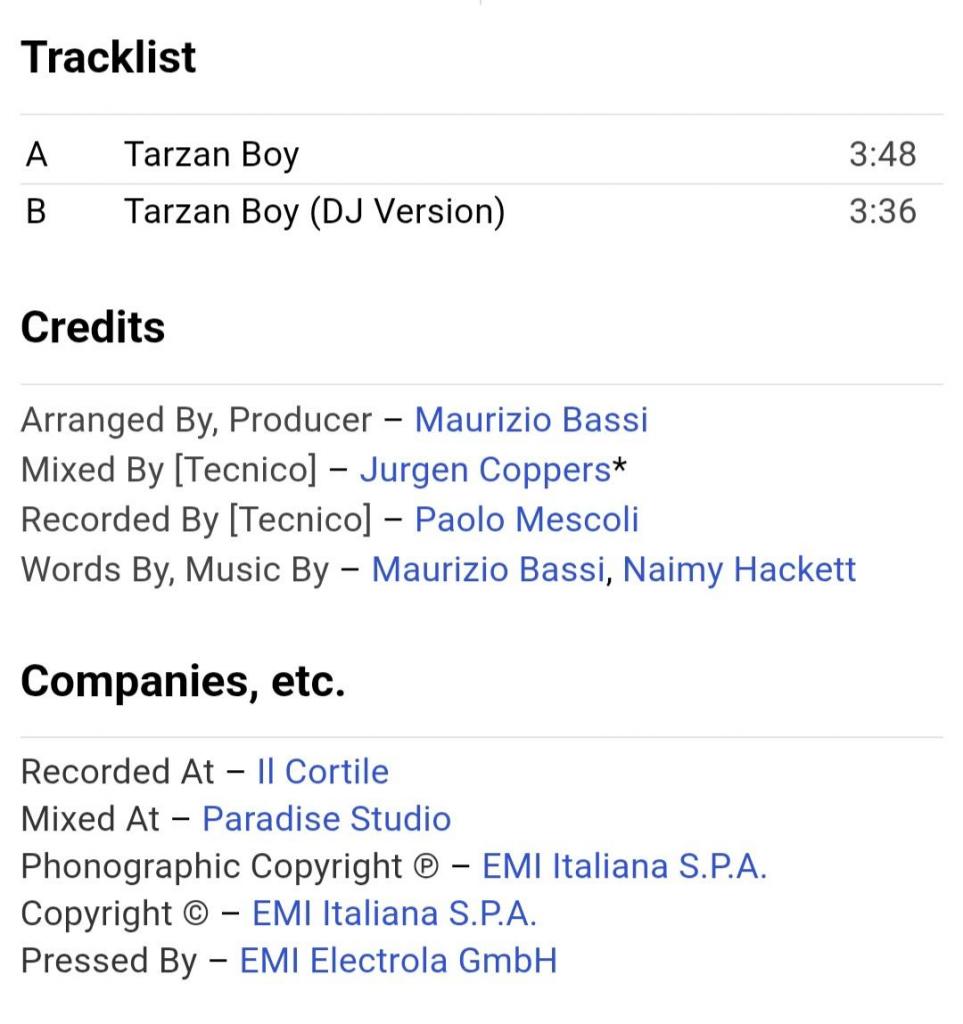Viewport: 963px width, 1024px height.
Task: Open the EMI Electrola GmbH link
Action: click(x=398, y=961)
